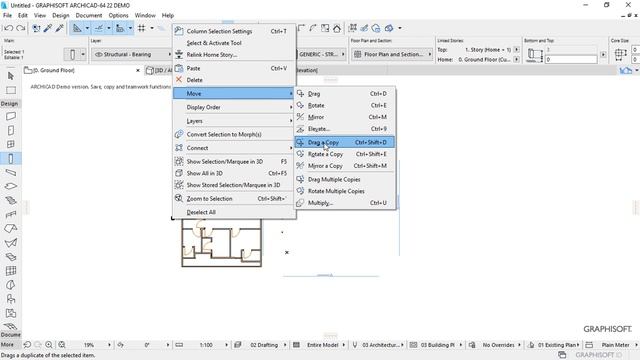Select the Arrow tool in toolbox
Viewport: 640px width, 360px height.
click(x=11, y=76)
